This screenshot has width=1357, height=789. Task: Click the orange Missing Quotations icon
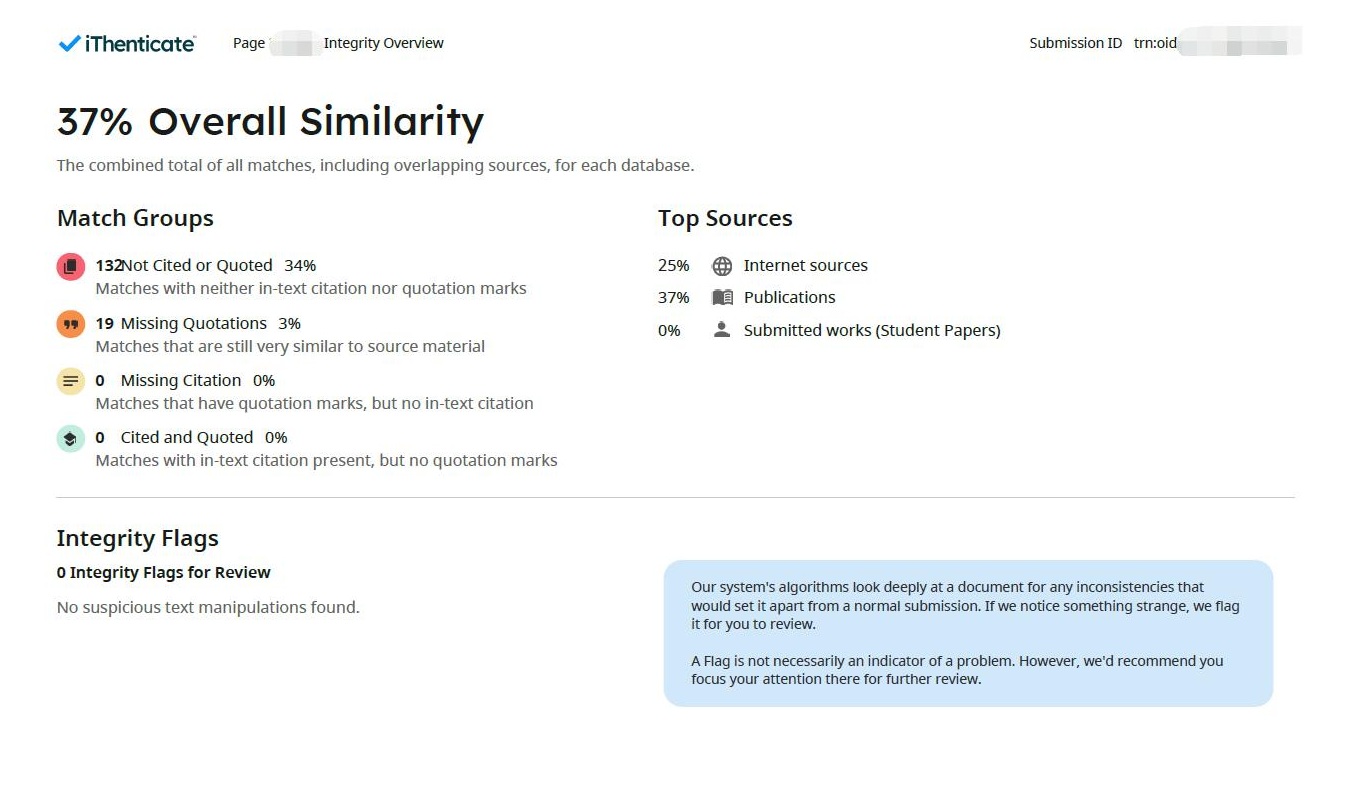tap(70, 324)
